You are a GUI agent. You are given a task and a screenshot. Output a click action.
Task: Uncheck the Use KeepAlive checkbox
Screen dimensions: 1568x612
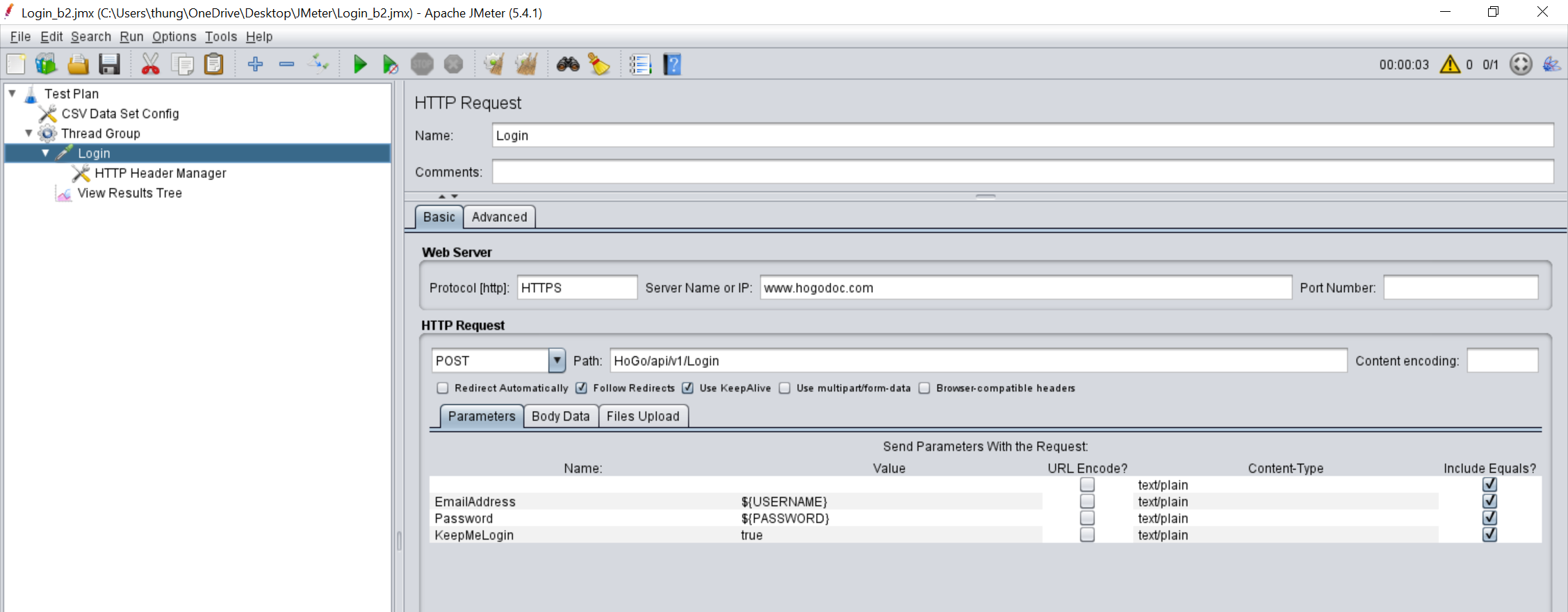[x=687, y=388]
